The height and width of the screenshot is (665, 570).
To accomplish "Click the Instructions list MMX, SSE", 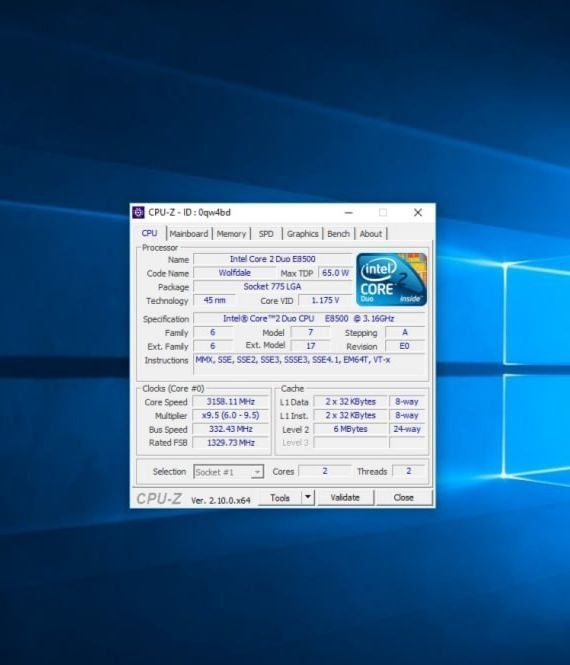I will [x=309, y=364].
